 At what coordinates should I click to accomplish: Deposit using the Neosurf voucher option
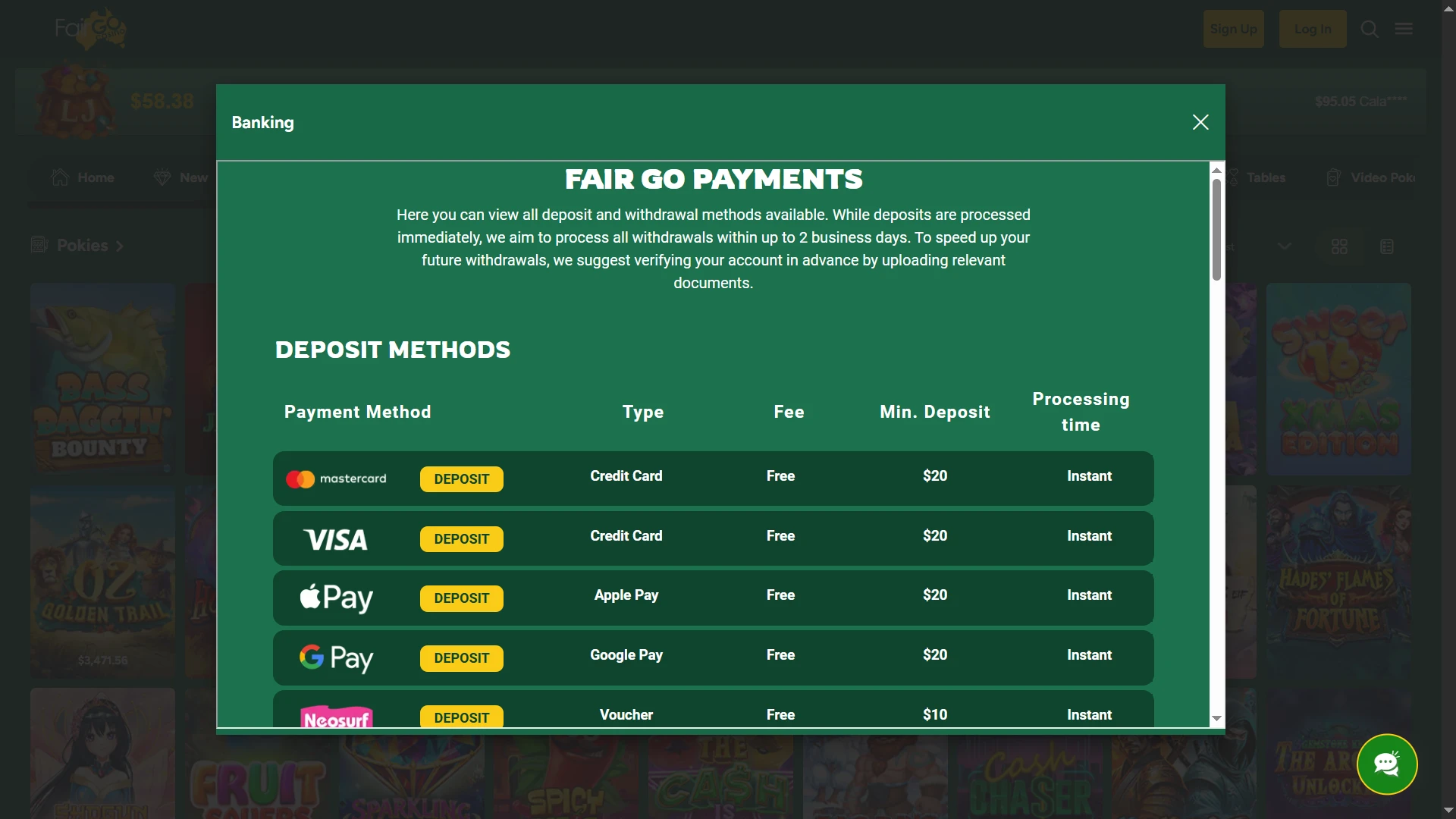click(x=460, y=717)
